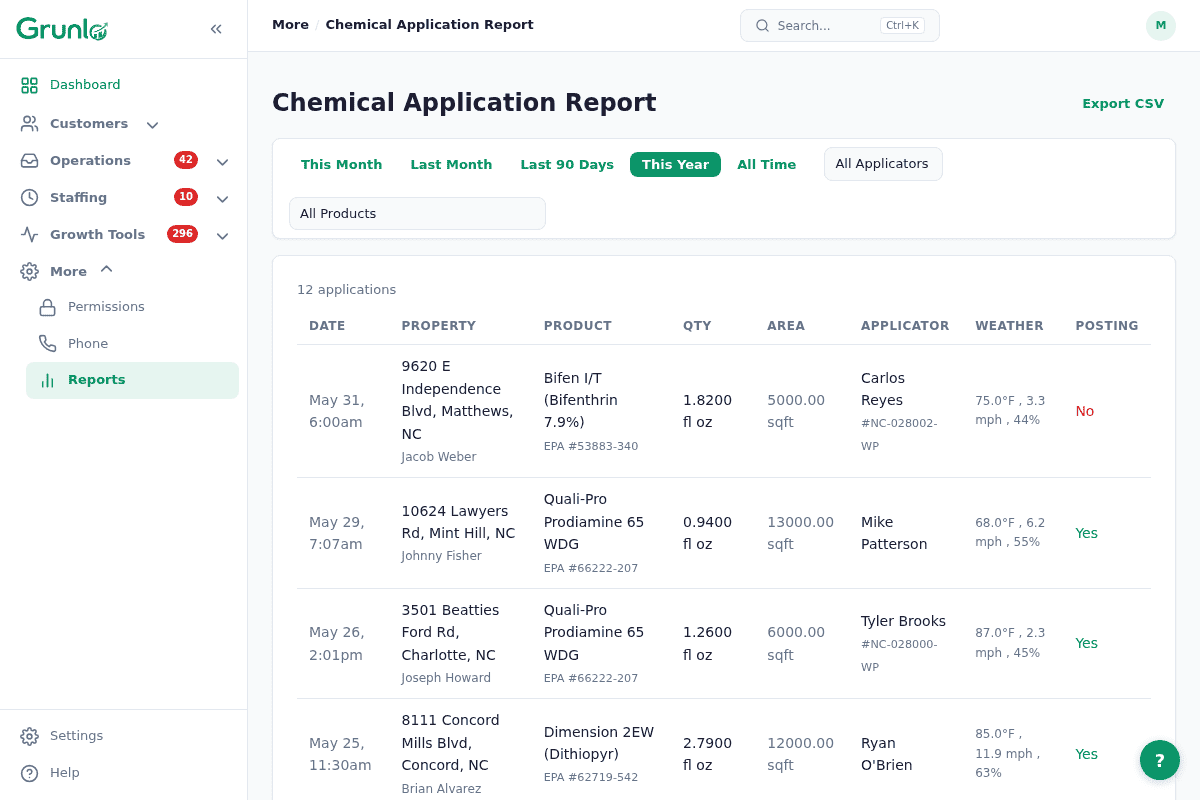This screenshot has width=1200, height=800.
Task: Select the Last 90 Days filter
Action: (567, 165)
